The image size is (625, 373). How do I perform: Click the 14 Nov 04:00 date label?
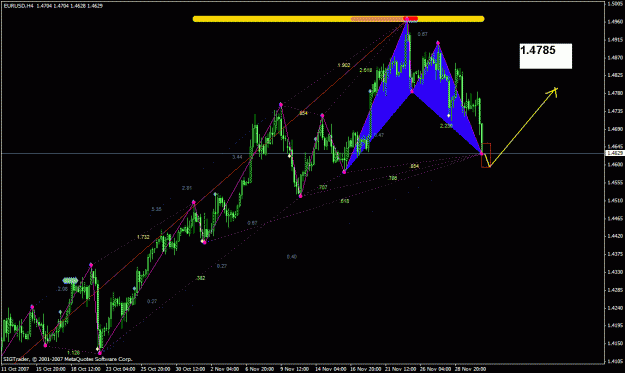pos(330,369)
